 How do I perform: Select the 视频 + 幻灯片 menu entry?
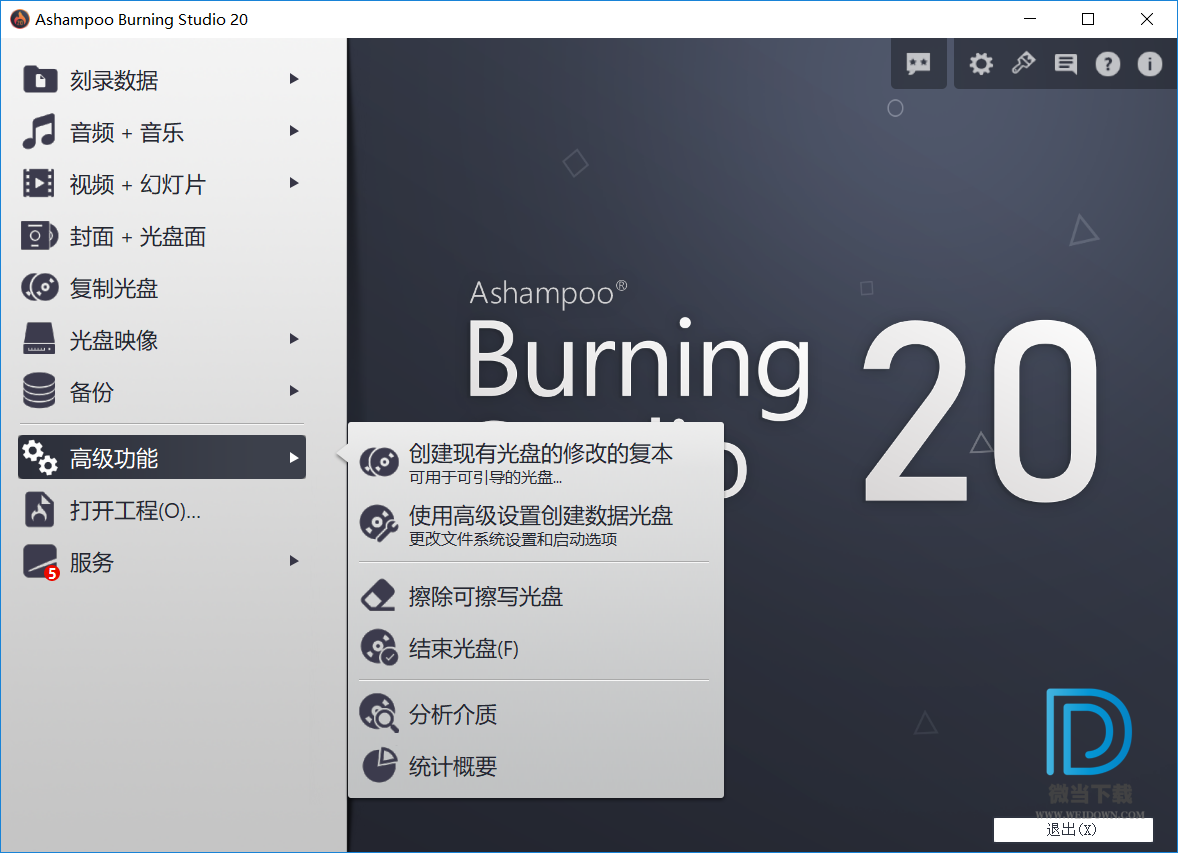[x=162, y=183]
